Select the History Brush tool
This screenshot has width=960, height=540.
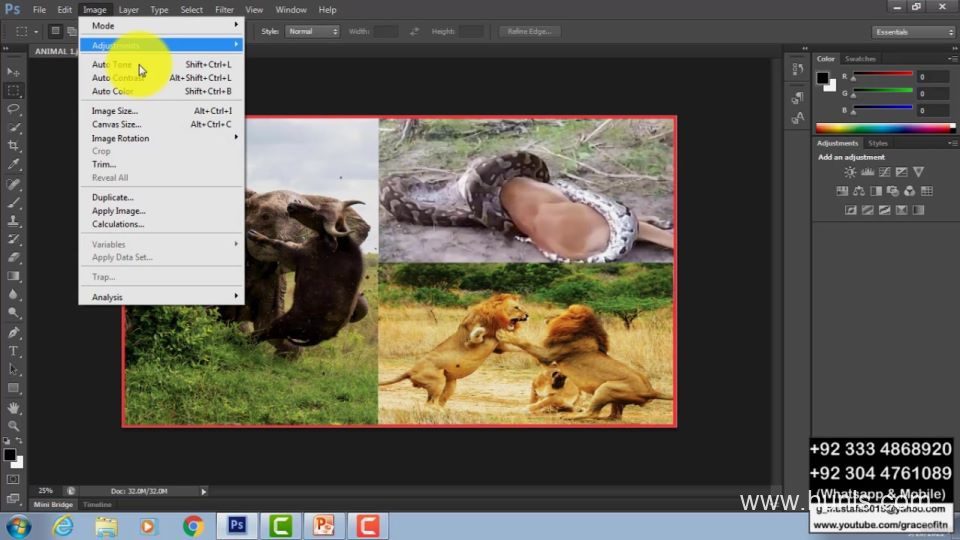pyautogui.click(x=13, y=239)
